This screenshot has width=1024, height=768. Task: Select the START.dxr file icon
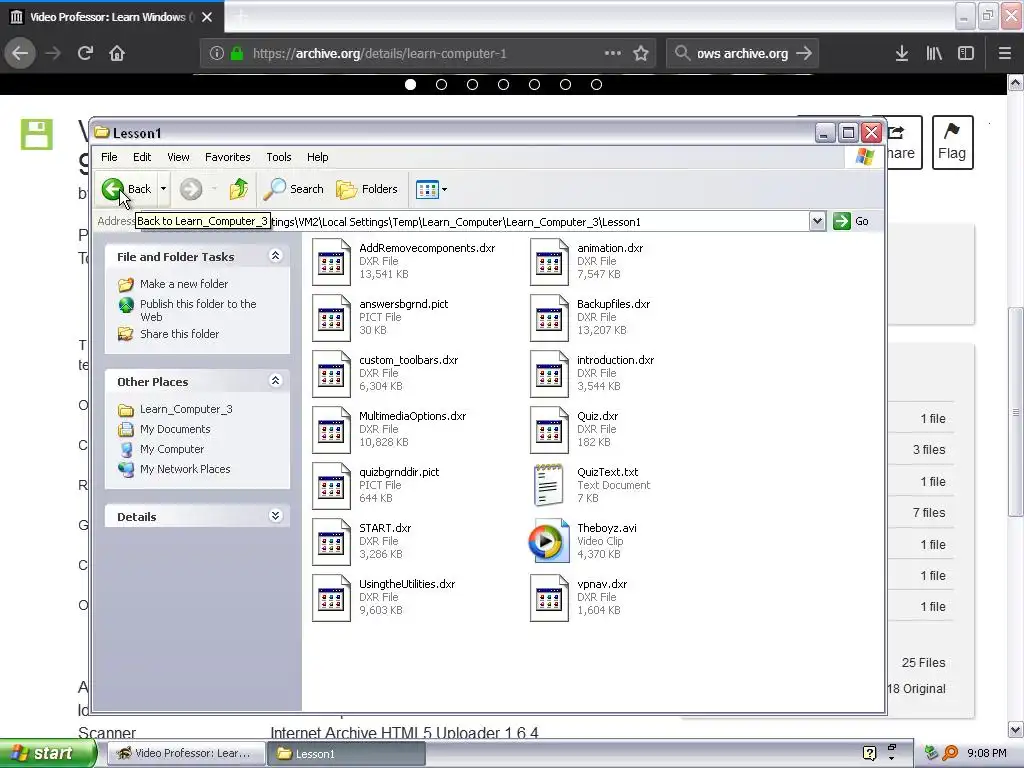331,542
